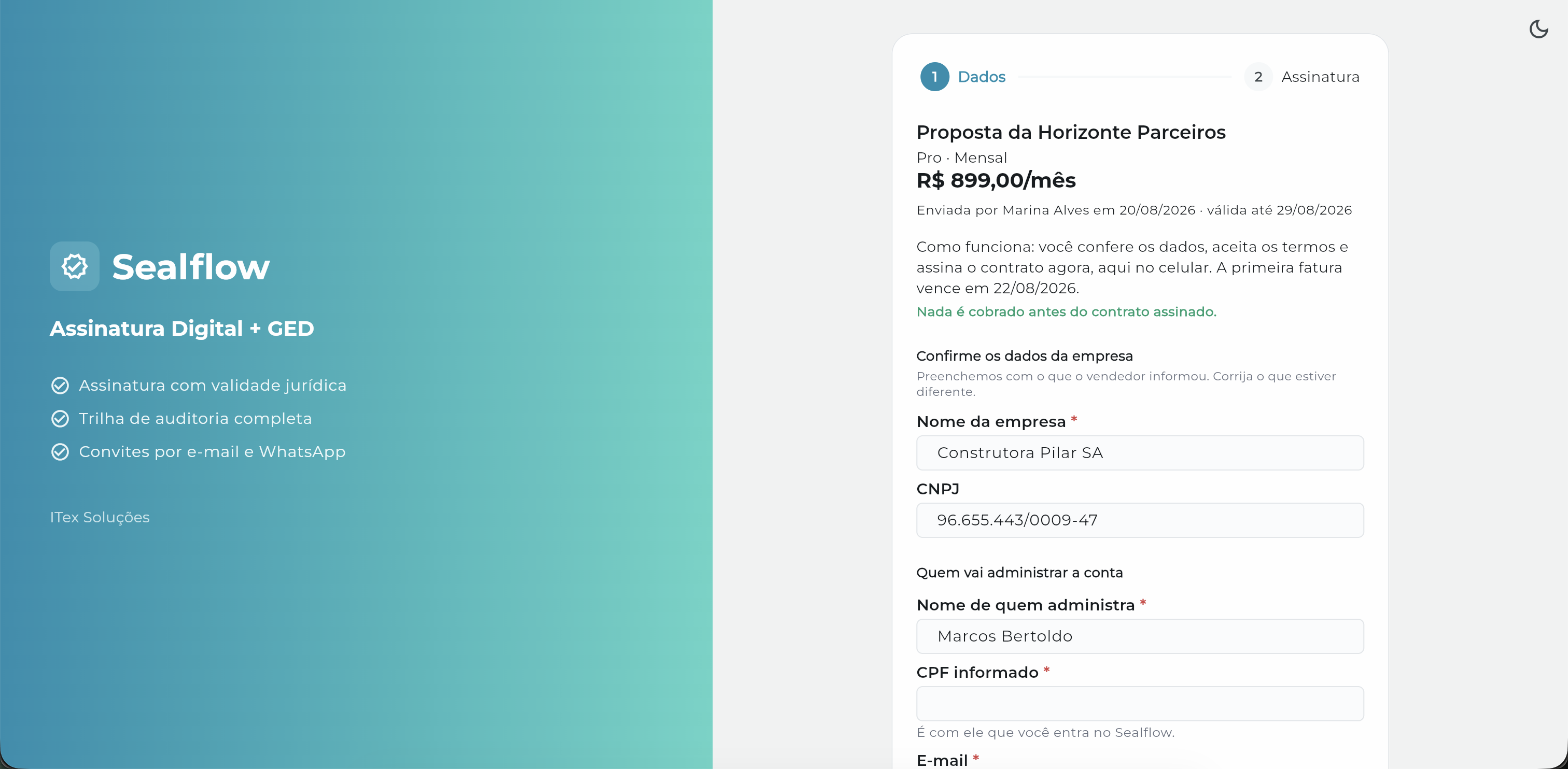Toggle dark mode with the moon icon

pyautogui.click(x=1538, y=29)
